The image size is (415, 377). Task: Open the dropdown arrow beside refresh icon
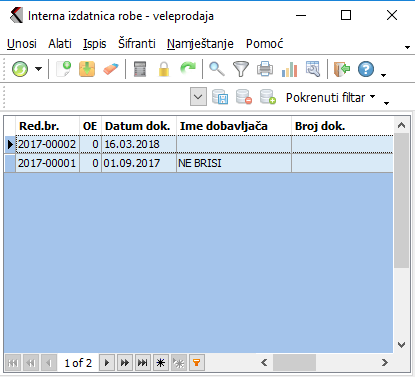pos(39,69)
